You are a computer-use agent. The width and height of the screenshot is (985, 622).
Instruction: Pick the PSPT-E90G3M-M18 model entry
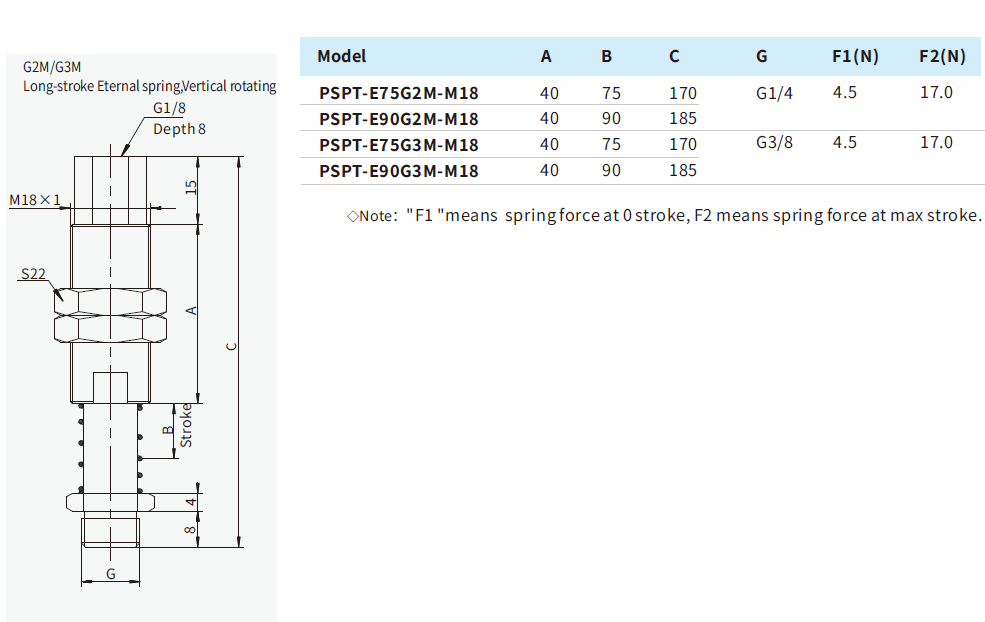(x=398, y=171)
